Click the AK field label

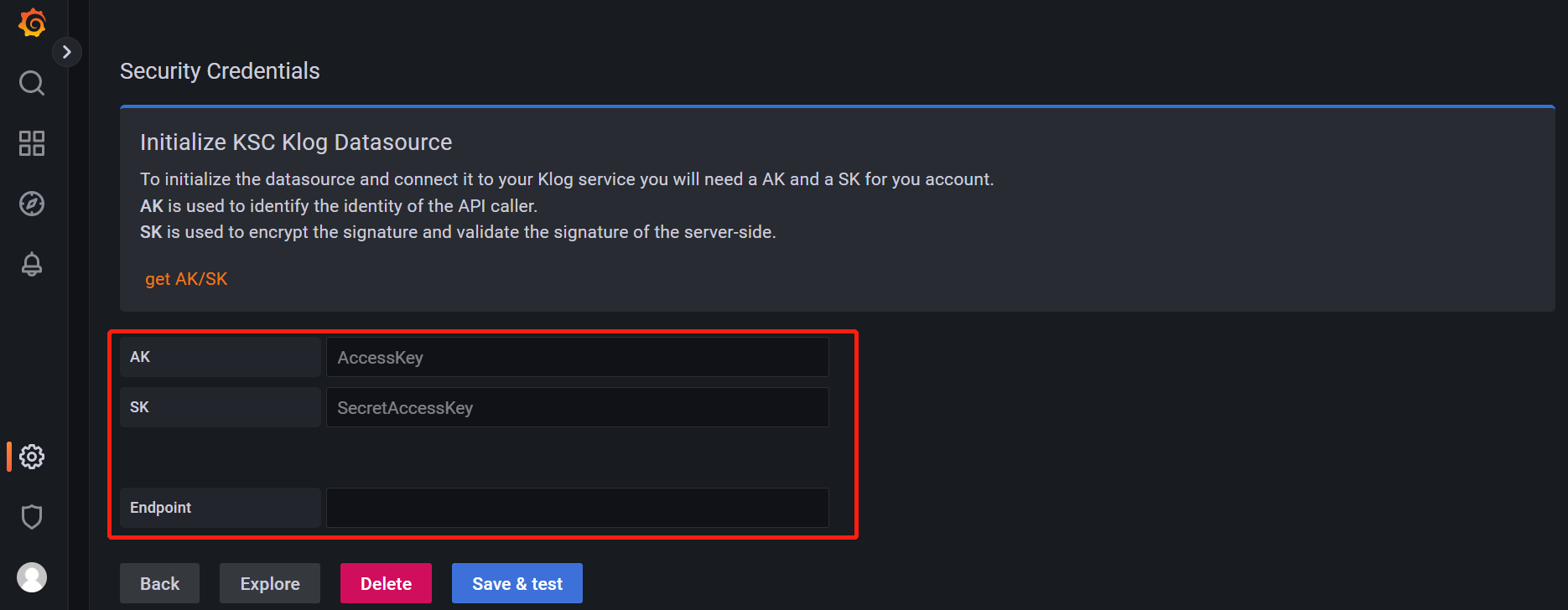coord(140,357)
